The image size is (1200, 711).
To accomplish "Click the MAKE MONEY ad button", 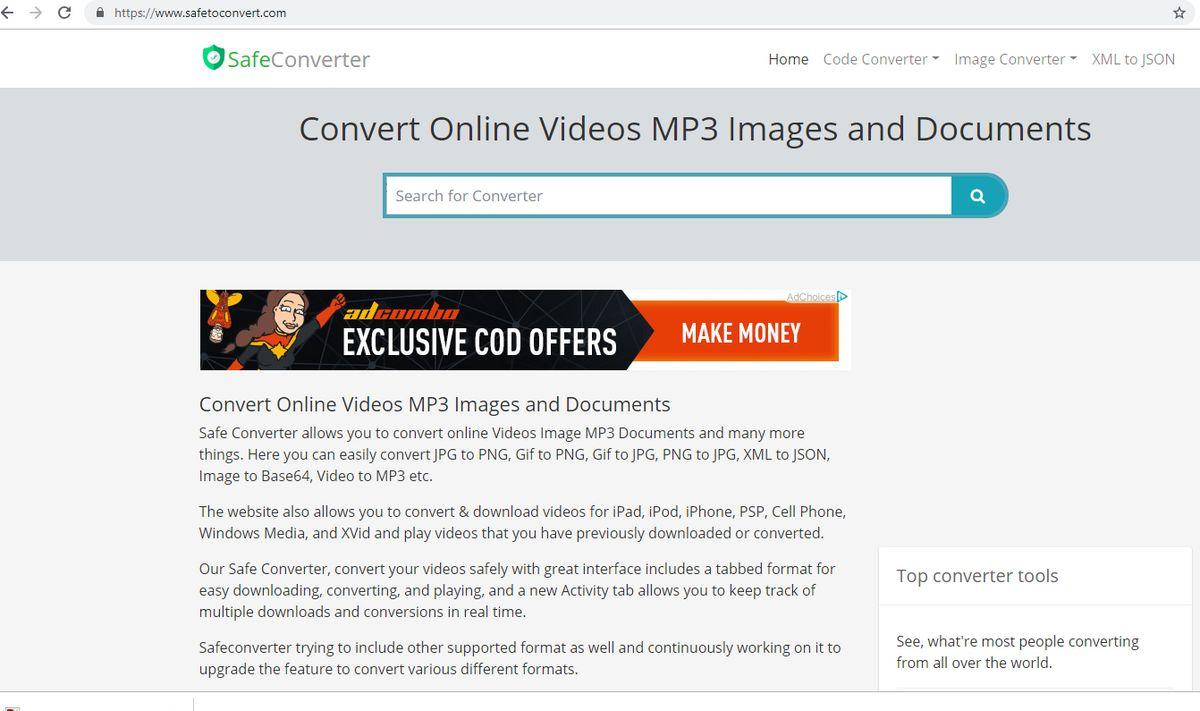I will (x=741, y=333).
